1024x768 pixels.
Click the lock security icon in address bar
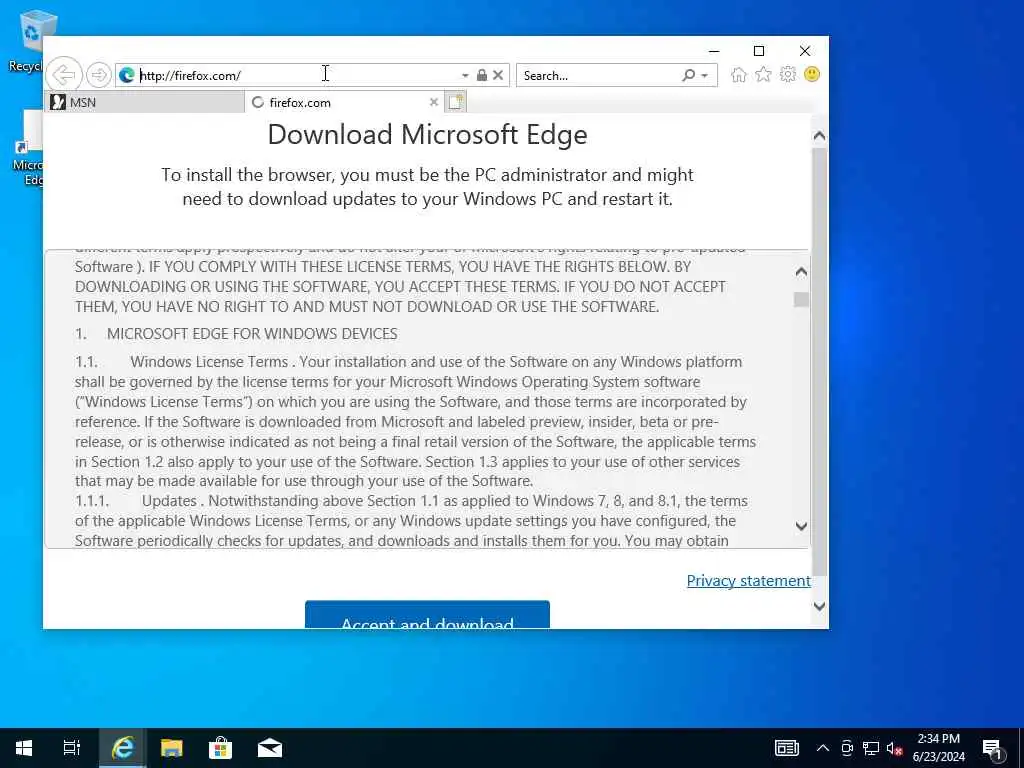(481, 75)
